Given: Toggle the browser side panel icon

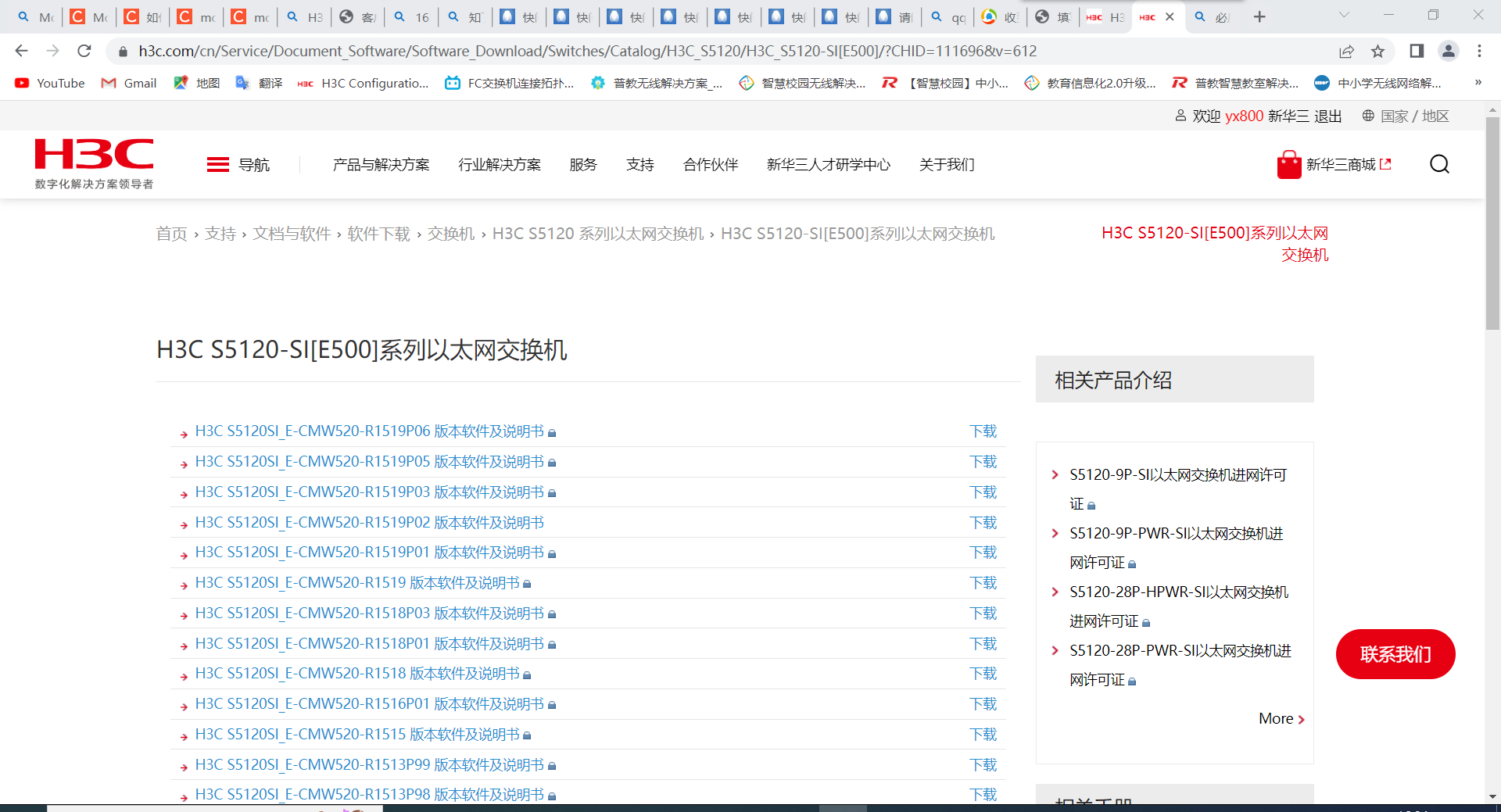Looking at the screenshot, I should point(1417,51).
